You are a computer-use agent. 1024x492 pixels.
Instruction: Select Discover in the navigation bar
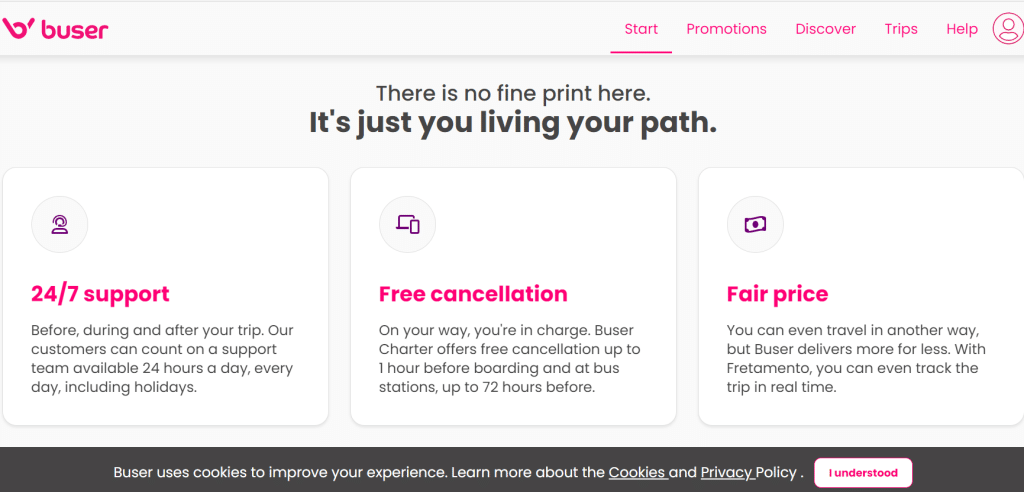click(x=825, y=29)
